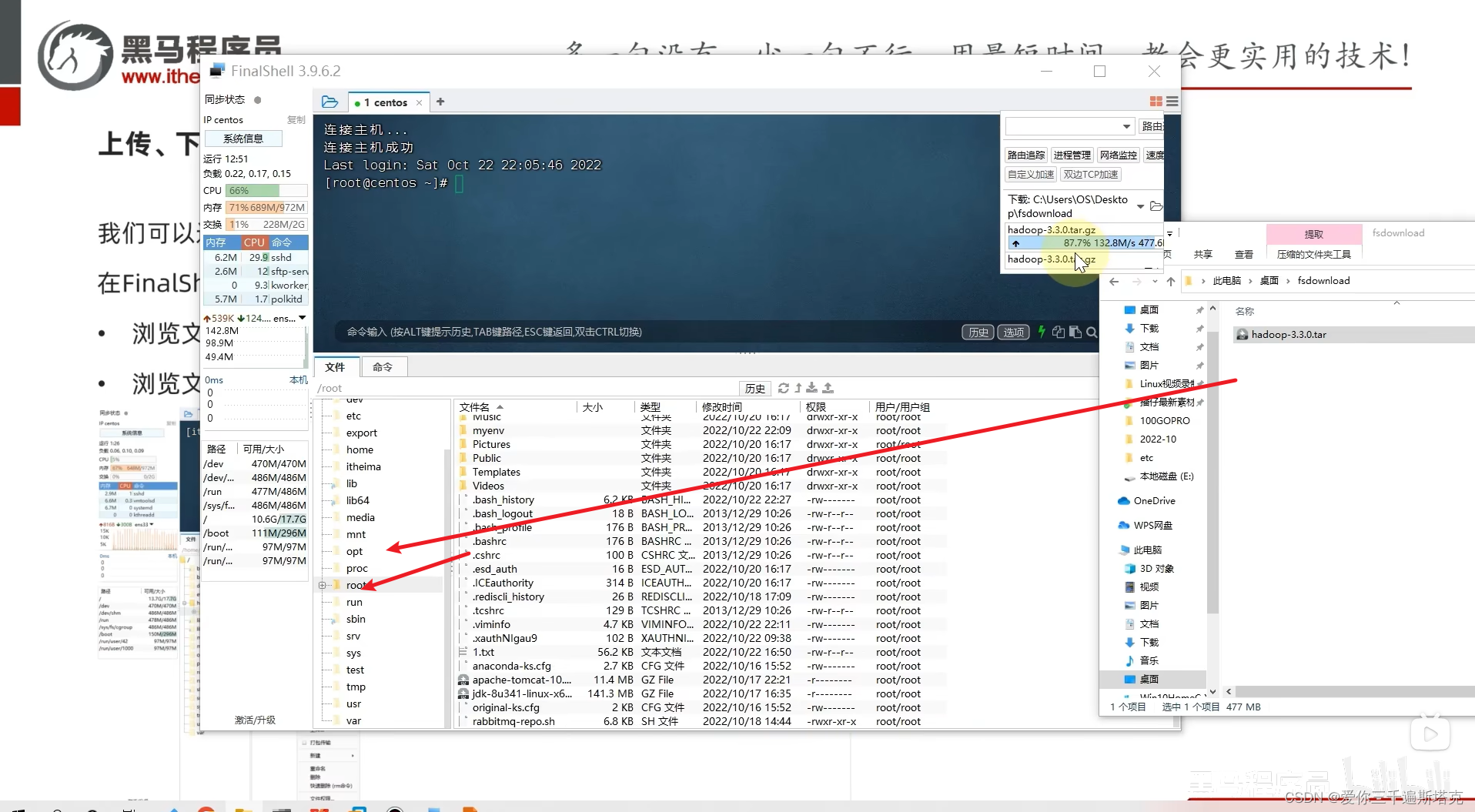
Task: Click the download icon in the file panel toolbar
Action: coord(812,388)
